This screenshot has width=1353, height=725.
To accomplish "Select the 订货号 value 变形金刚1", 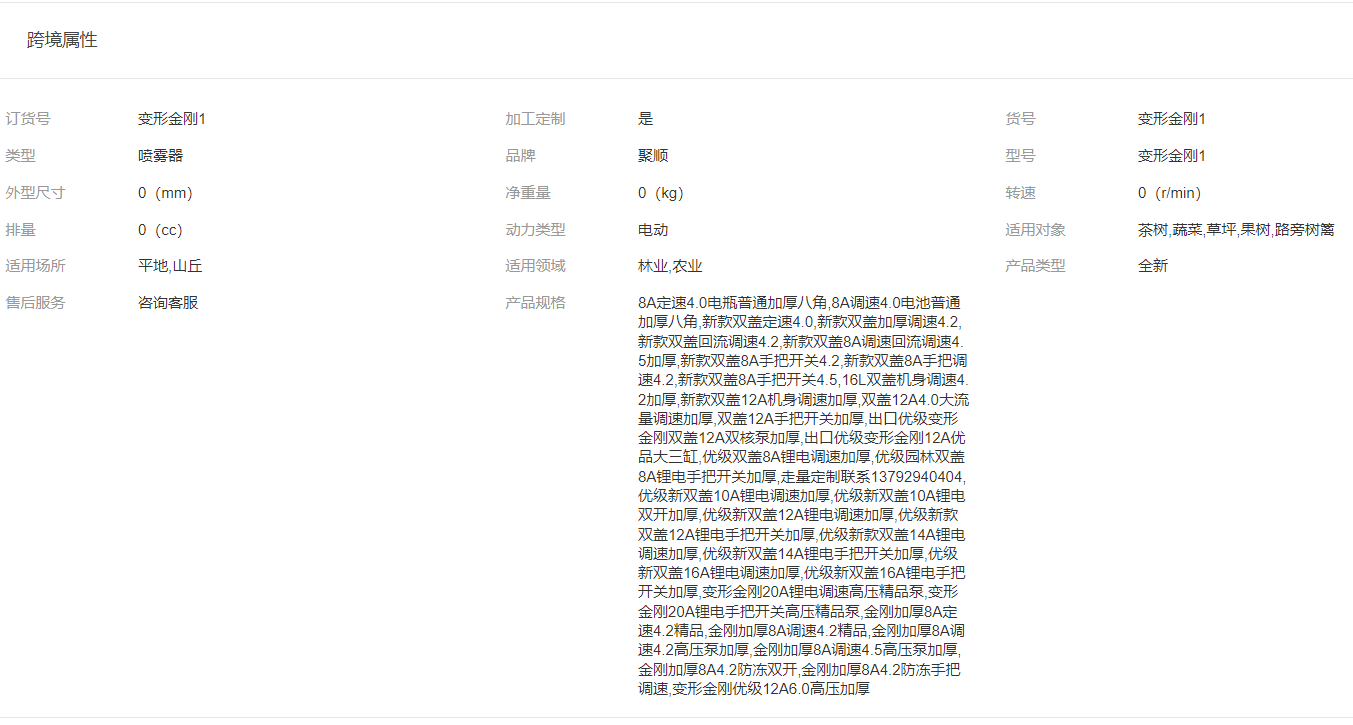I will pos(172,119).
